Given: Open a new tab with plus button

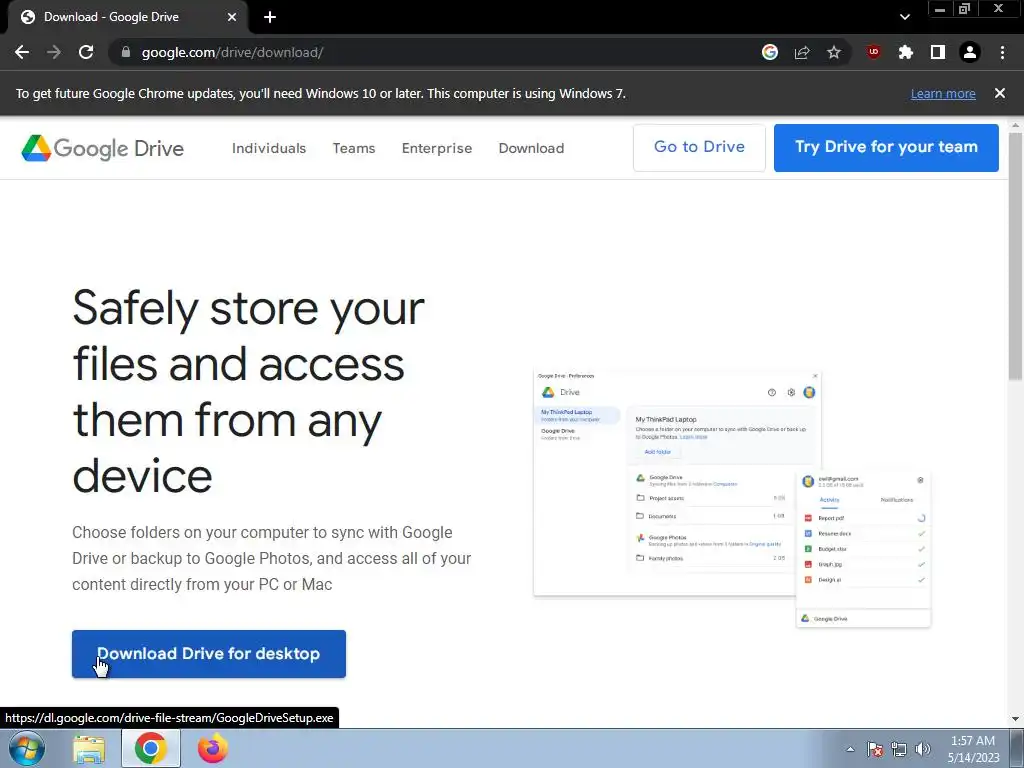Looking at the screenshot, I should click(270, 17).
